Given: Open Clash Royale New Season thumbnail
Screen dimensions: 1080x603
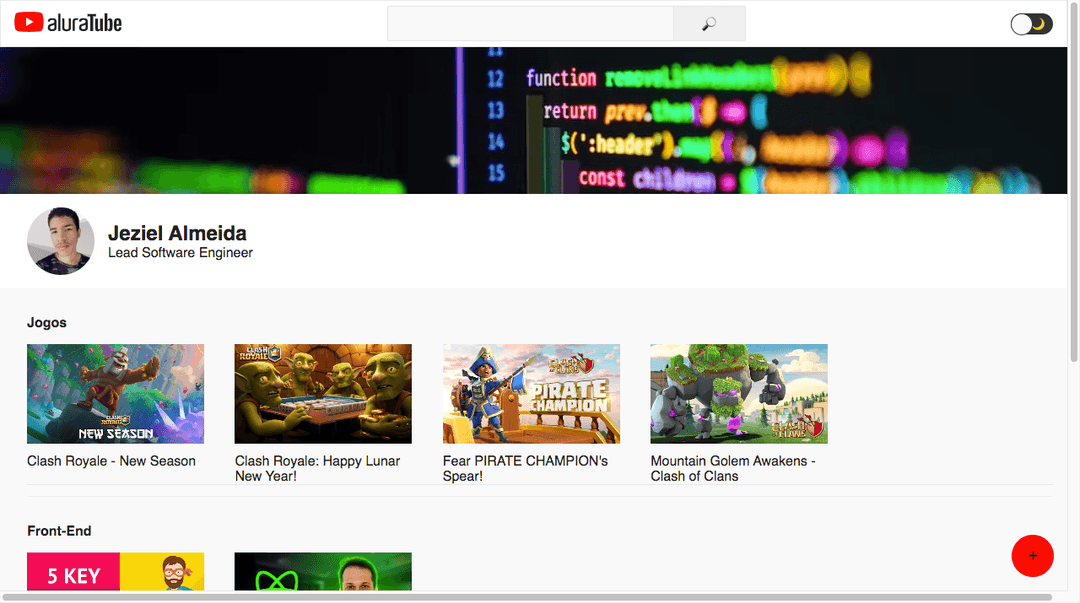Looking at the screenshot, I should (x=116, y=394).
